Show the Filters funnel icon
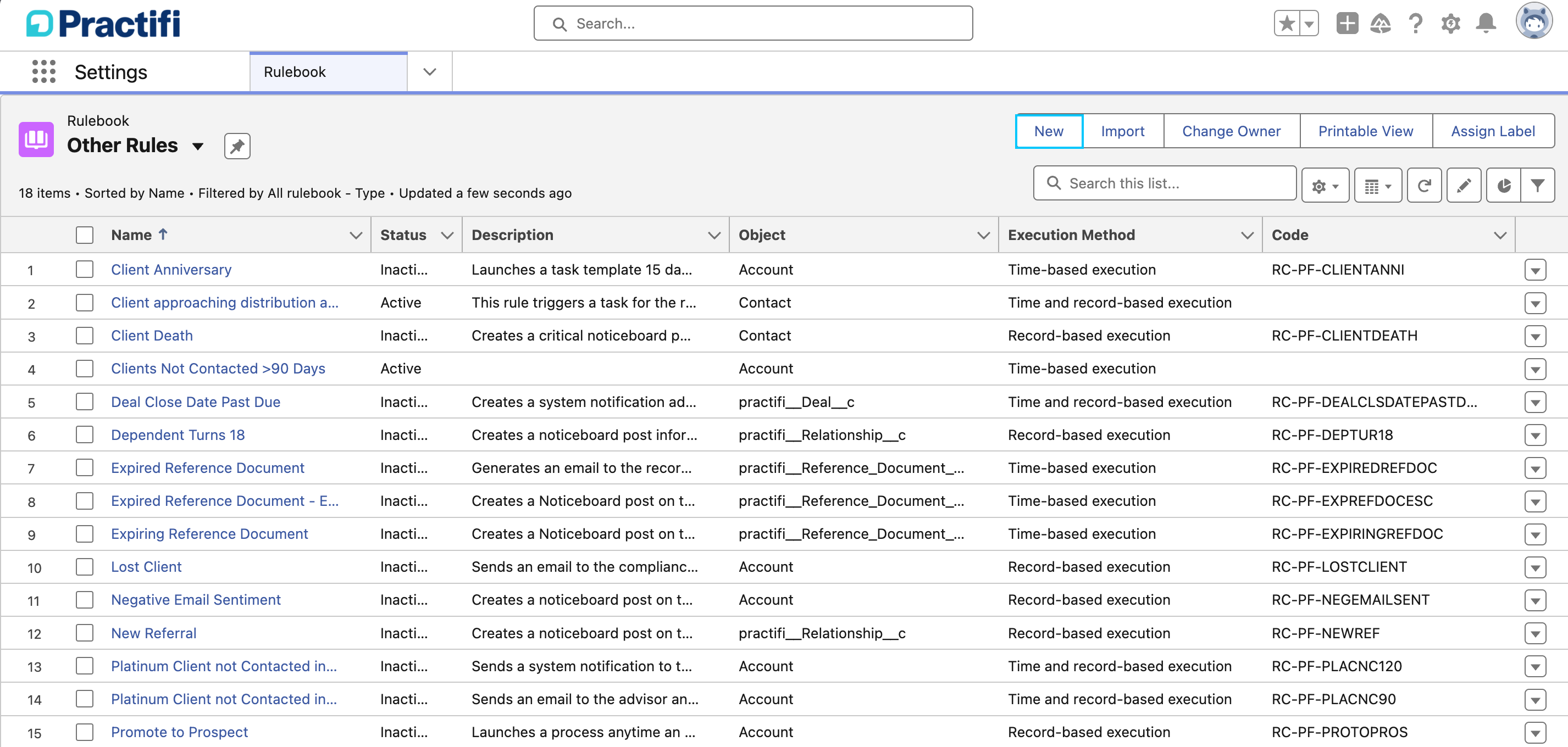1568x747 pixels. (x=1538, y=186)
